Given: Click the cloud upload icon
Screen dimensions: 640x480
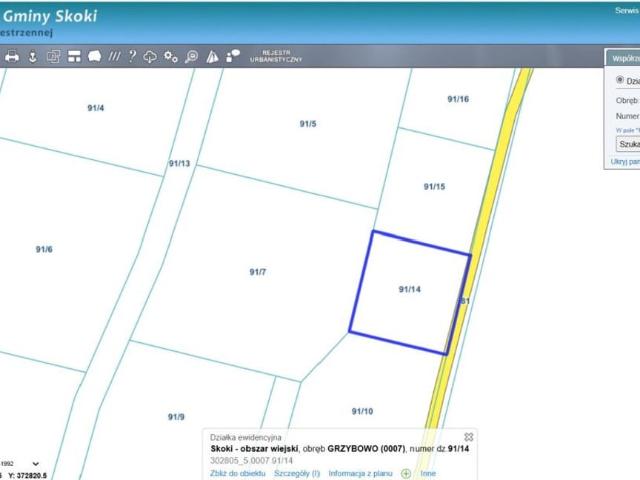Looking at the screenshot, I should 150,57.
